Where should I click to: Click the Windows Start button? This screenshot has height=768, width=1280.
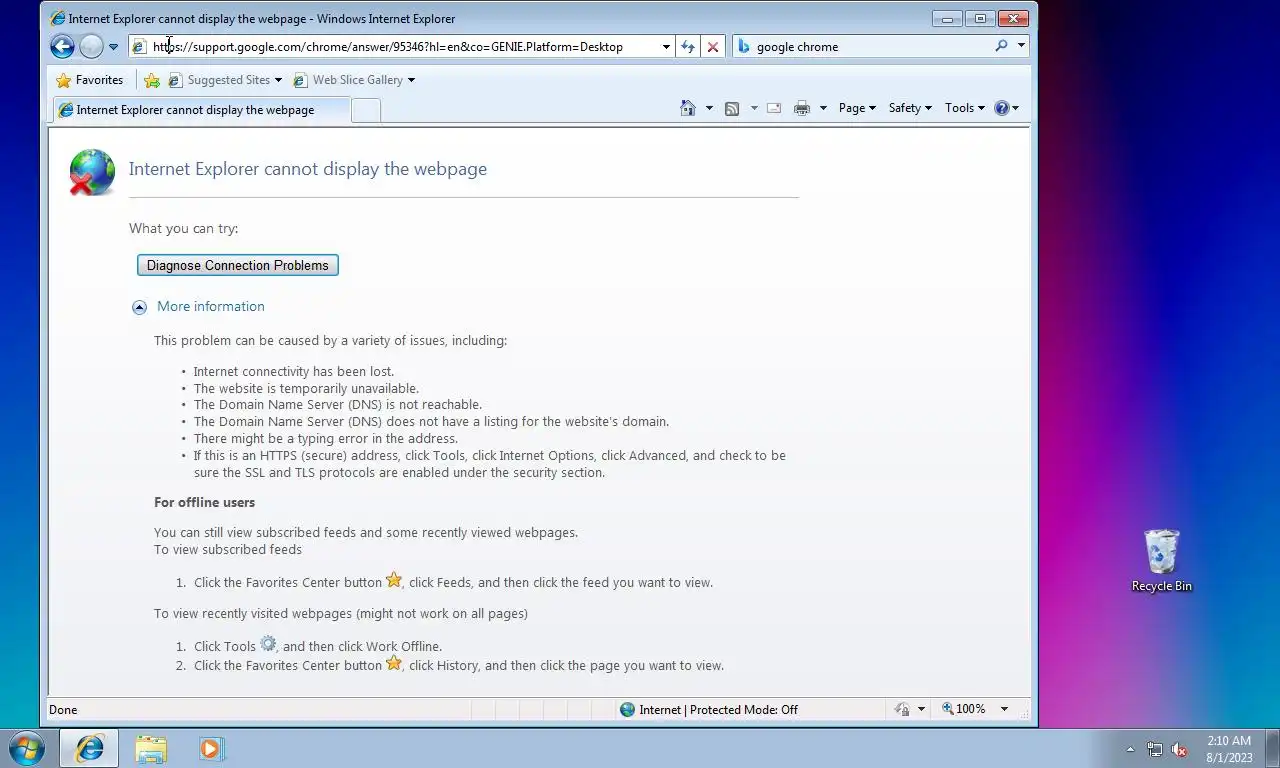[27, 748]
